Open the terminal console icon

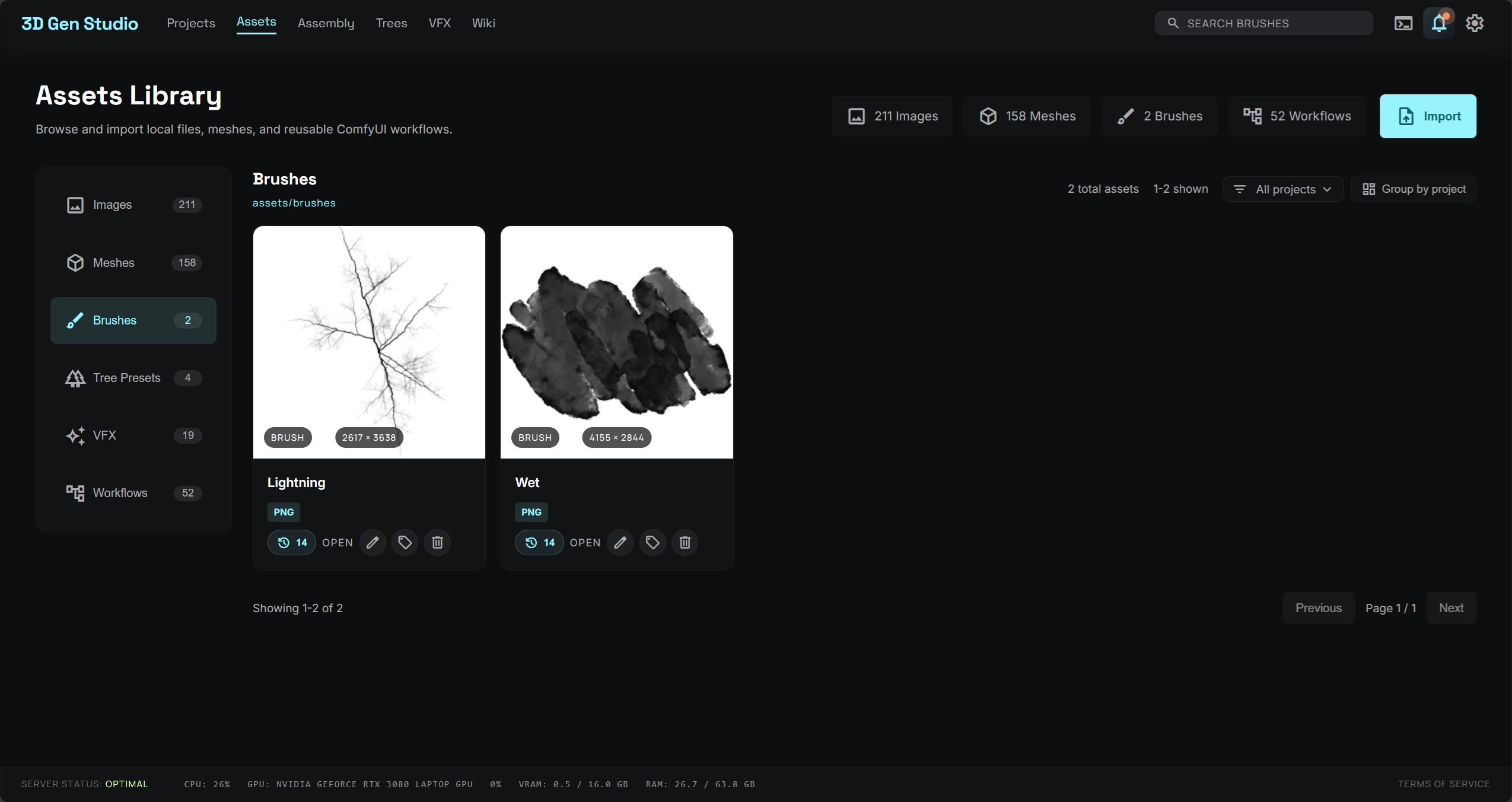(1403, 23)
